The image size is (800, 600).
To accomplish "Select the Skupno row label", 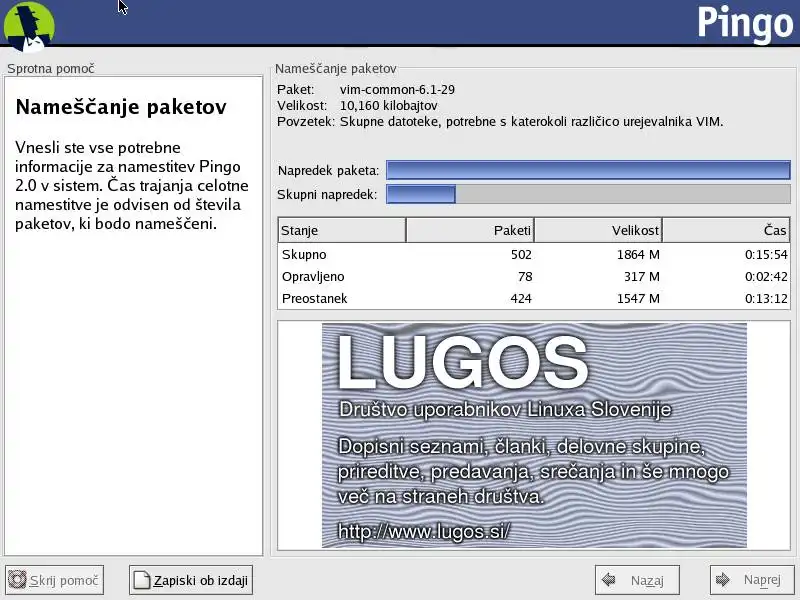I will (304, 254).
